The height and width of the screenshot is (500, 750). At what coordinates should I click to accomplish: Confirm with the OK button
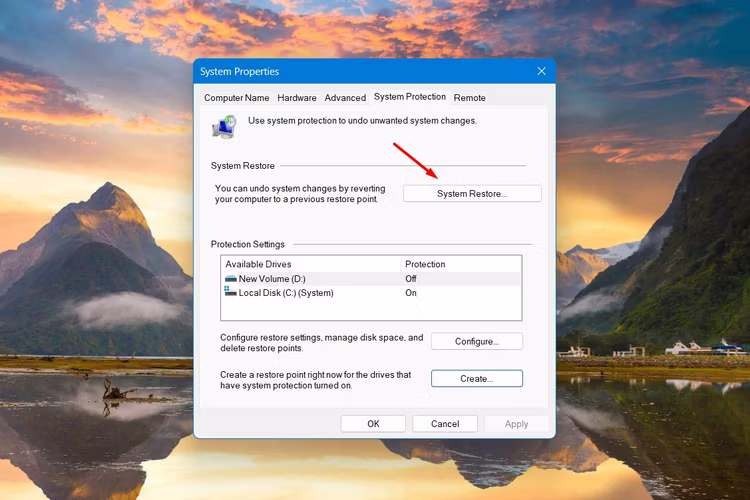373,423
